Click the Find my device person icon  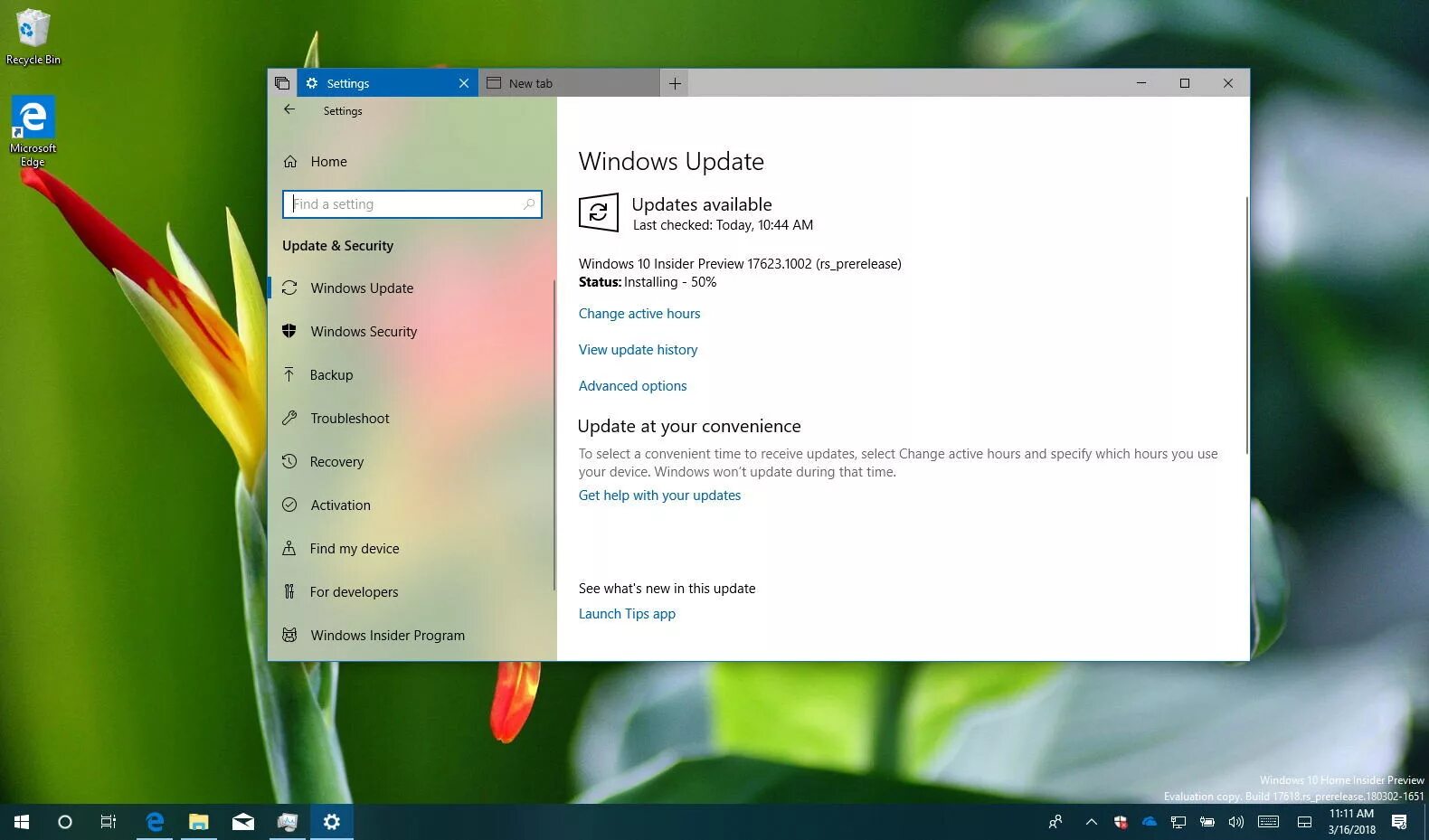(289, 548)
